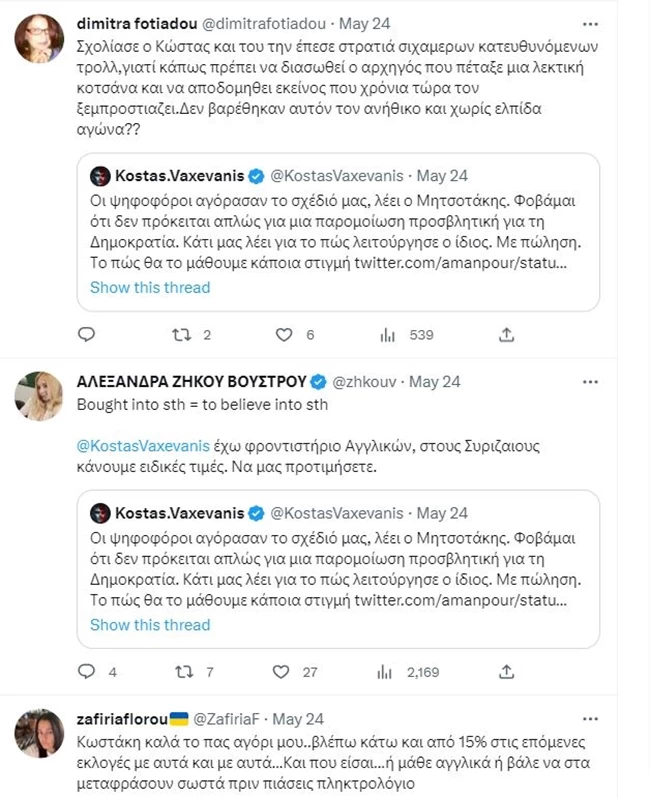Viewport: 650px width, 798px height.
Task: Reply to dimitra fotiadou's tweet
Action: (87, 335)
